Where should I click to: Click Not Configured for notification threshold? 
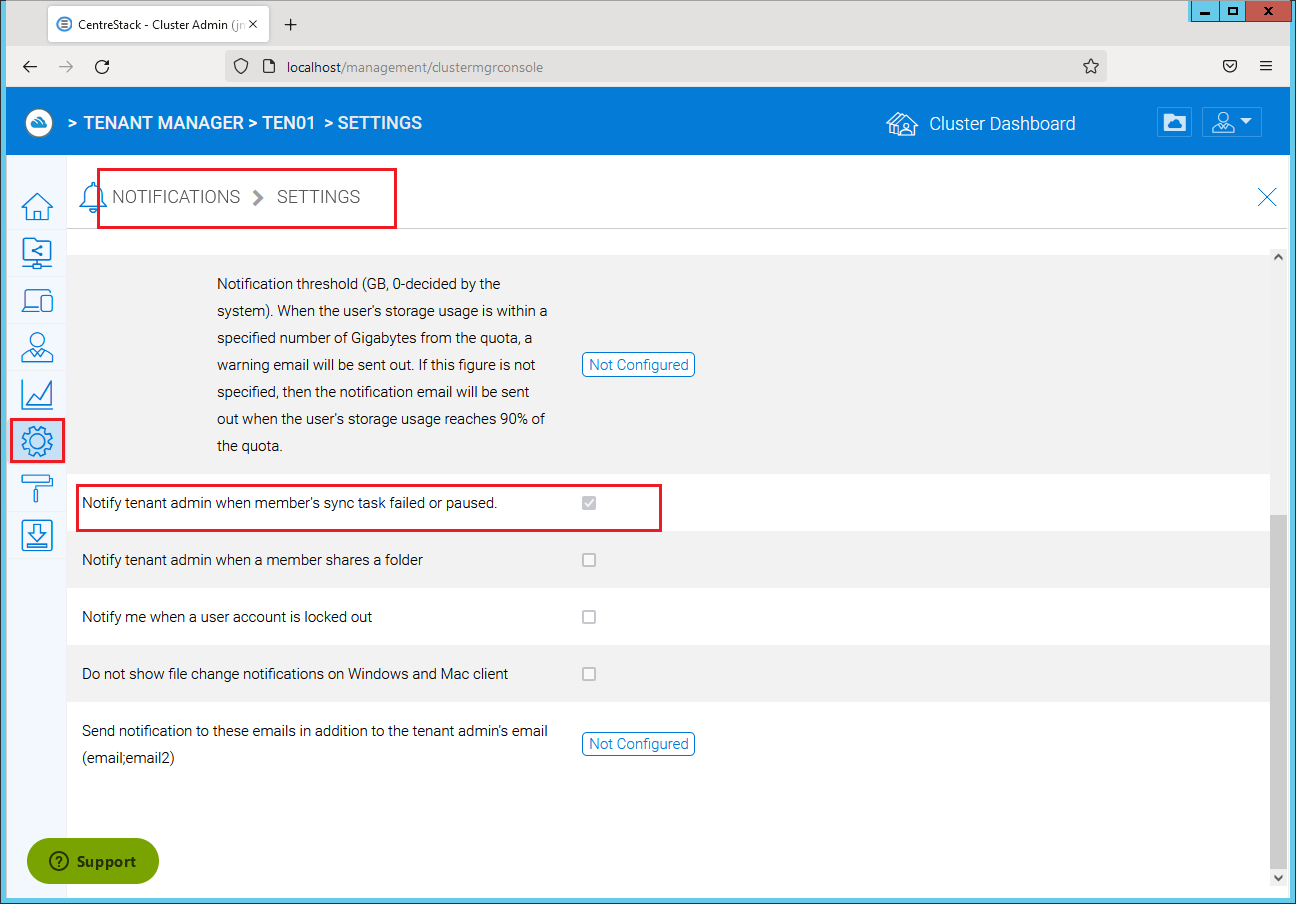[638, 365]
